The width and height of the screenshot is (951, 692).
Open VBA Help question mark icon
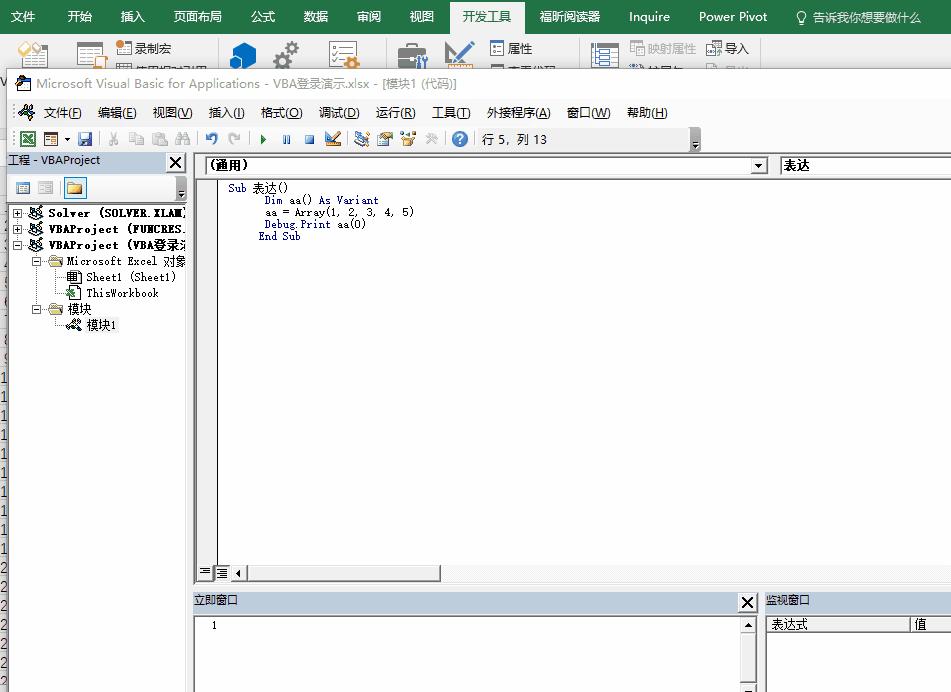(x=459, y=139)
